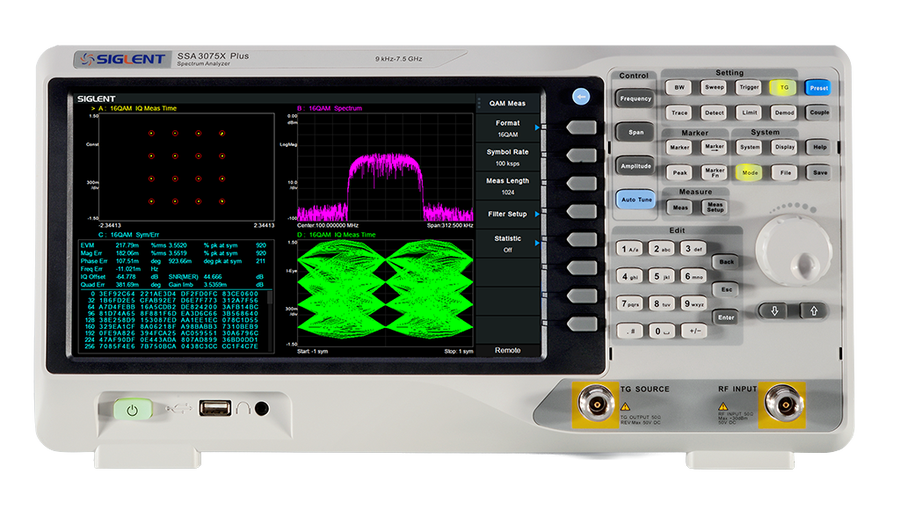
Task: Select the Meas Length 1024 entry
Action: coord(507,186)
